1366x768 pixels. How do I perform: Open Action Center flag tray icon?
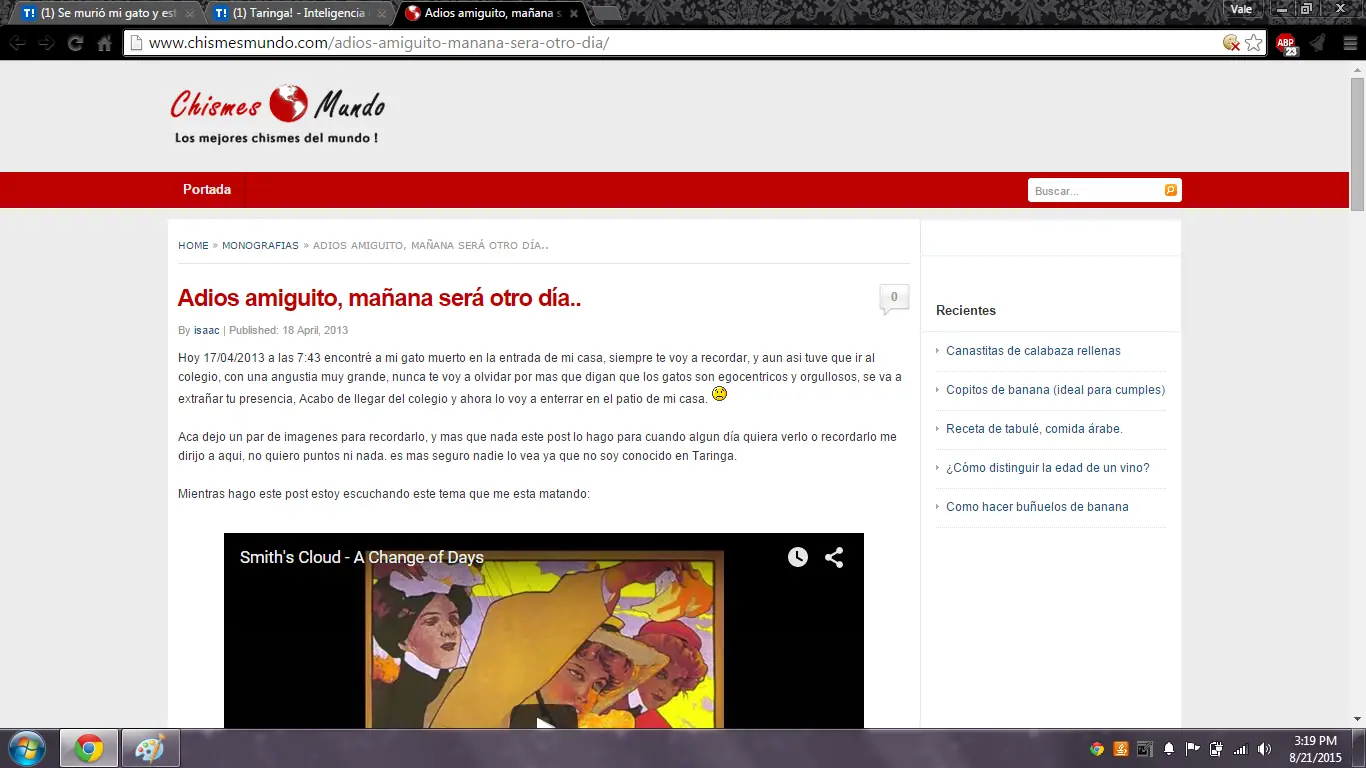click(x=1193, y=749)
